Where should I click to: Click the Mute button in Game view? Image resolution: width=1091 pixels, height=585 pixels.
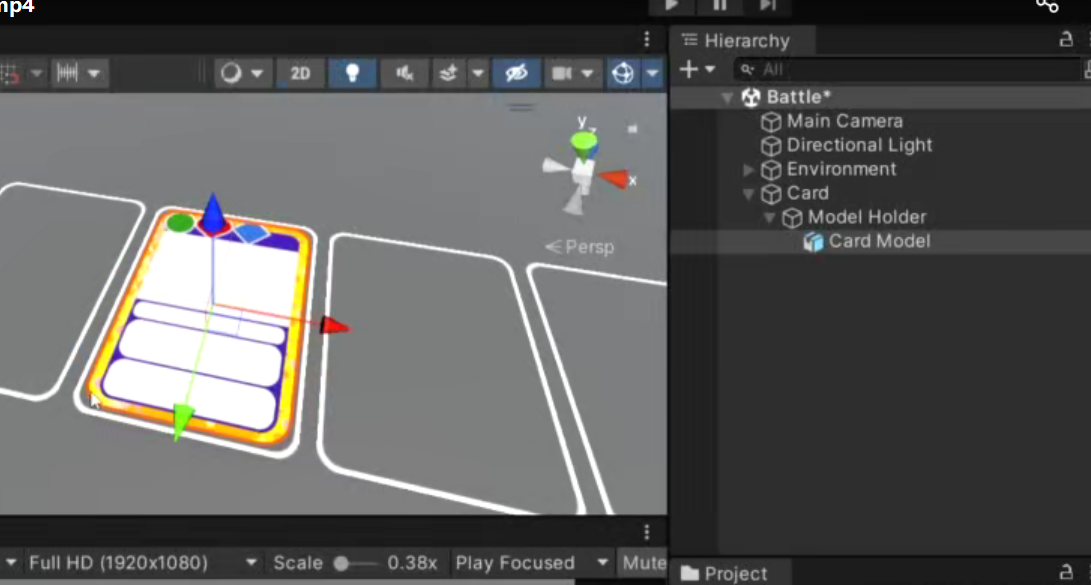pyautogui.click(x=643, y=562)
